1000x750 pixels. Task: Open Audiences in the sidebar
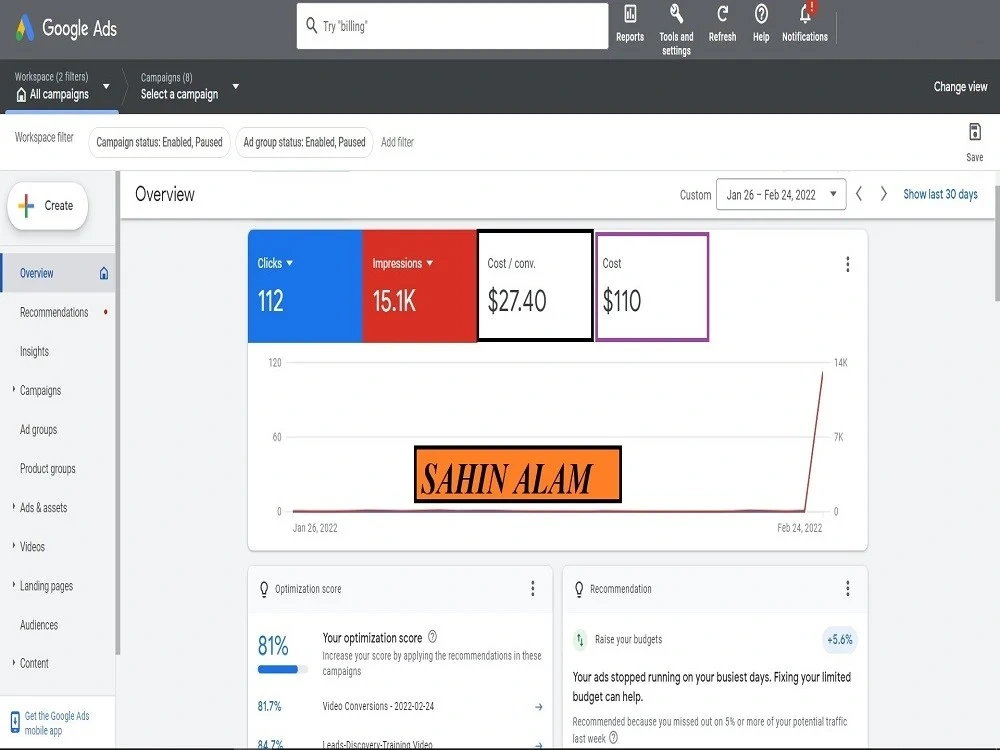(x=39, y=625)
